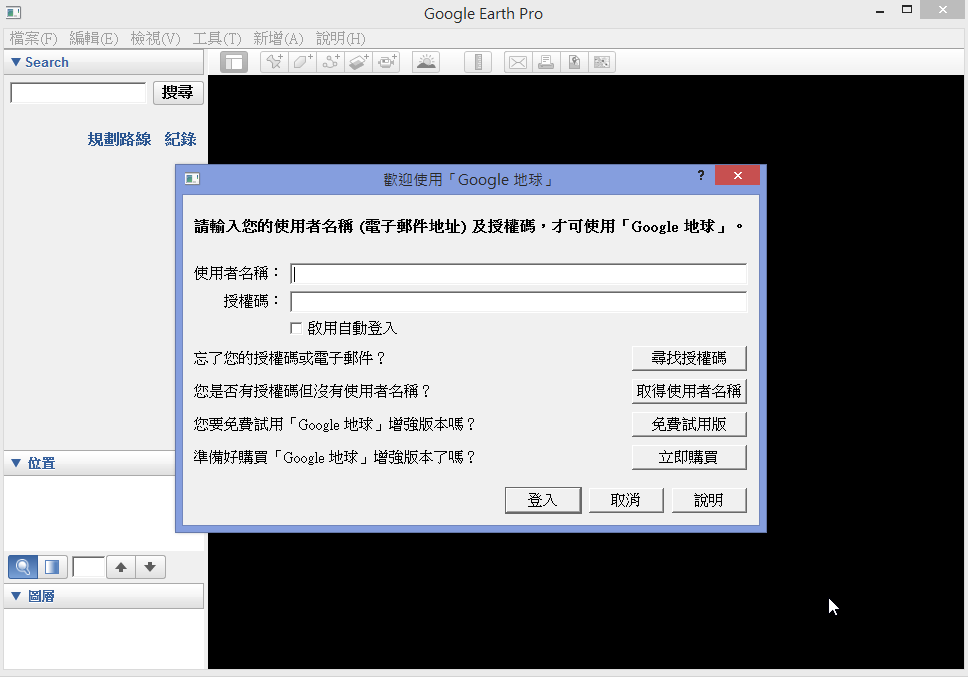This screenshot has width=968, height=677.
Task: Open the 新增(A) menu
Action: click(278, 39)
